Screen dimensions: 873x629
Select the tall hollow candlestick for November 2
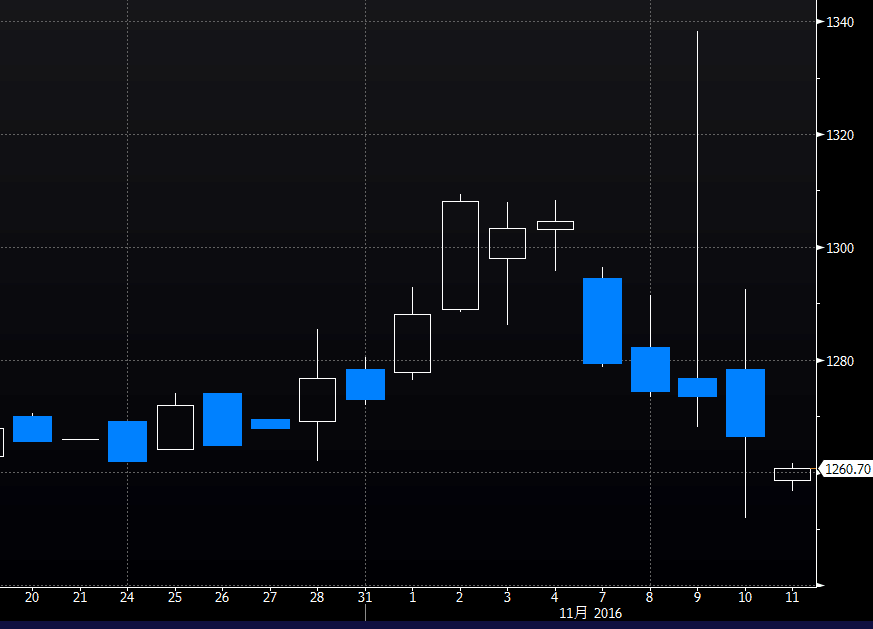460,255
